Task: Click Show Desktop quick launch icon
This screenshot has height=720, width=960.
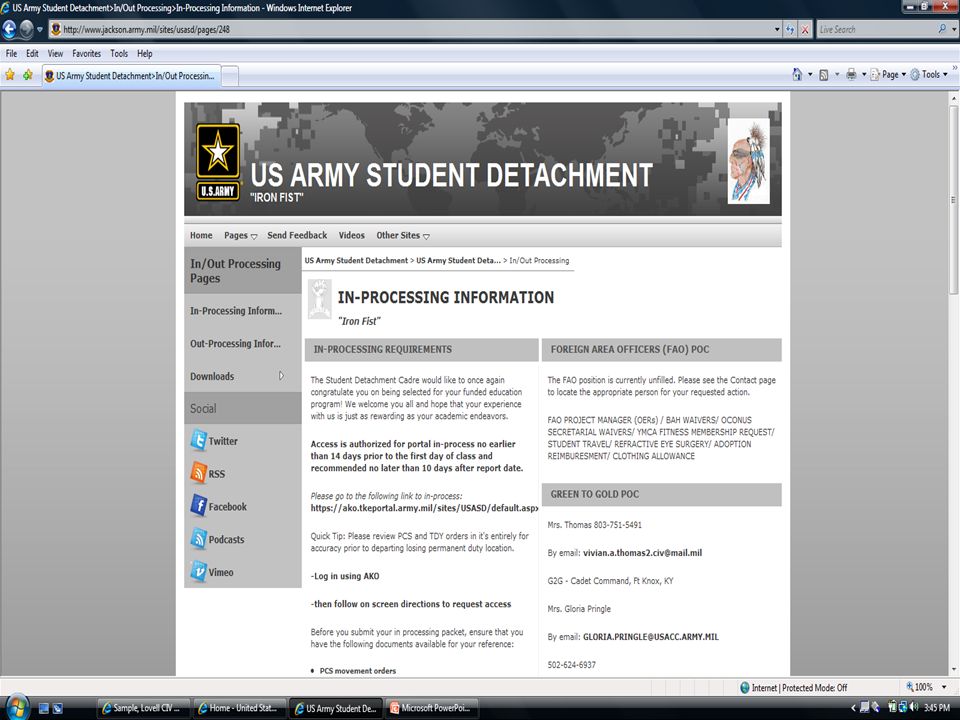Action: pyautogui.click(x=43, y=708)
